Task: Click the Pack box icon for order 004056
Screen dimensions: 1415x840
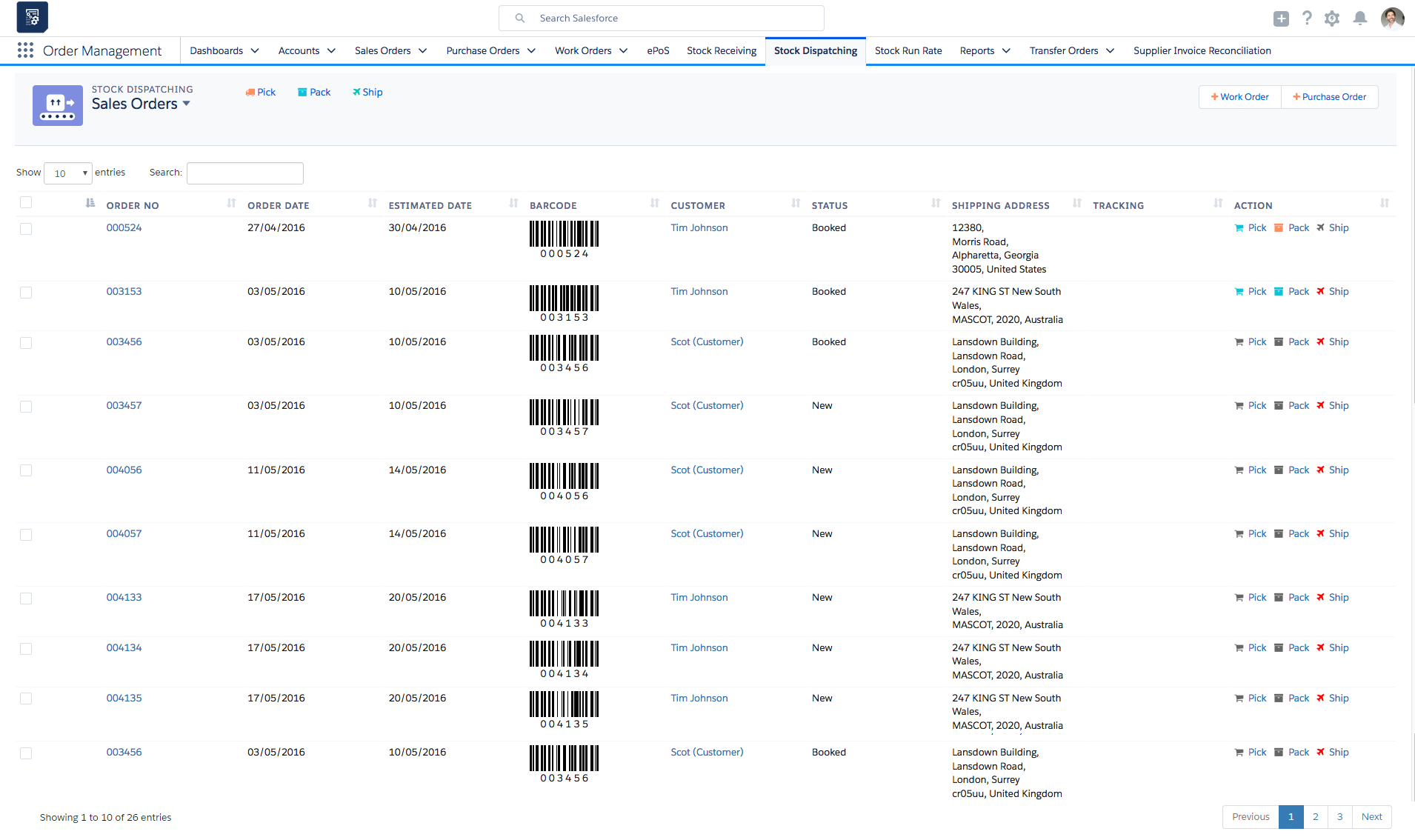Action: tap(1279, 470)
